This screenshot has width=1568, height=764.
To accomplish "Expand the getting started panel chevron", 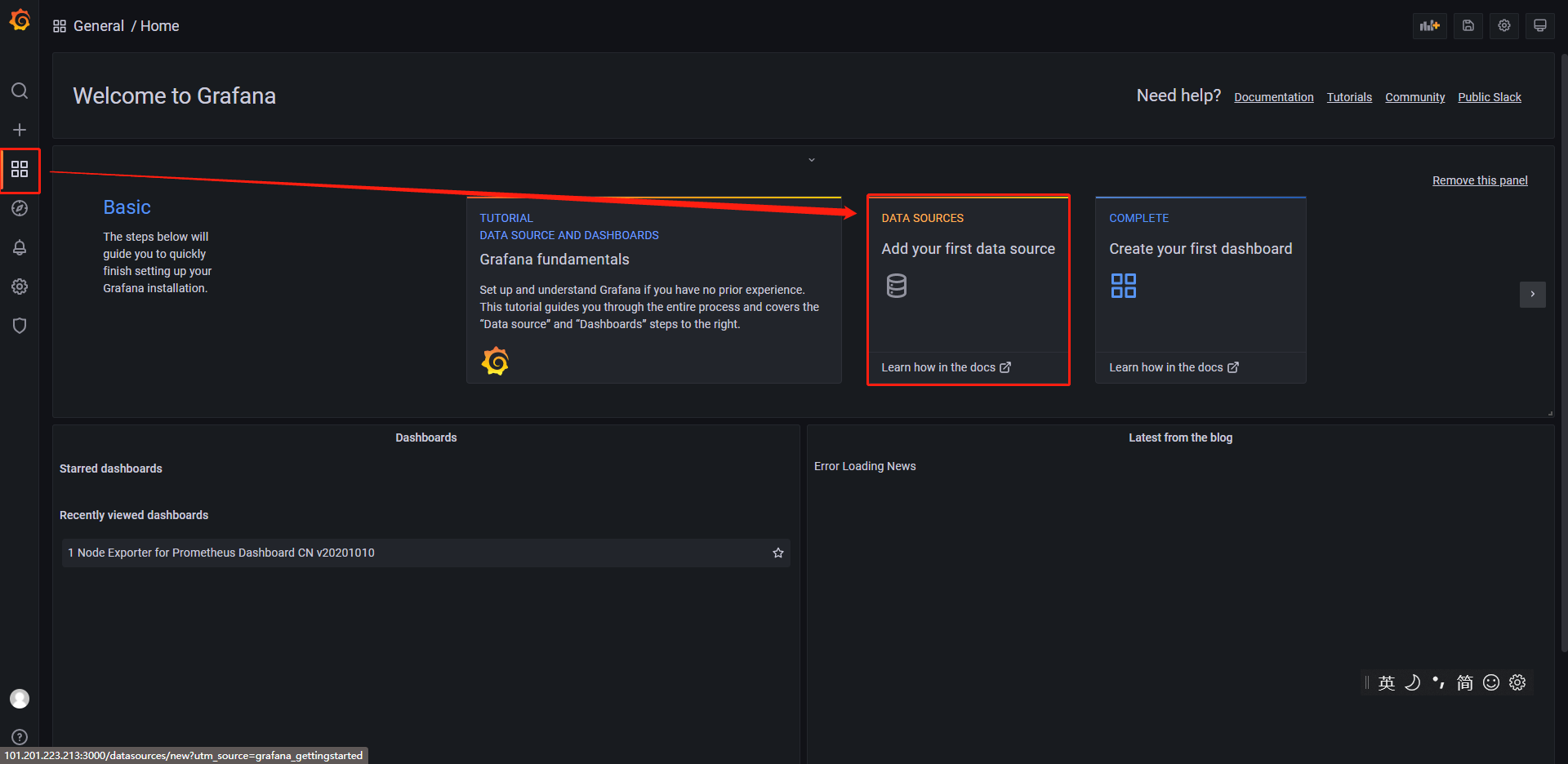I will (x=812, y=160).
